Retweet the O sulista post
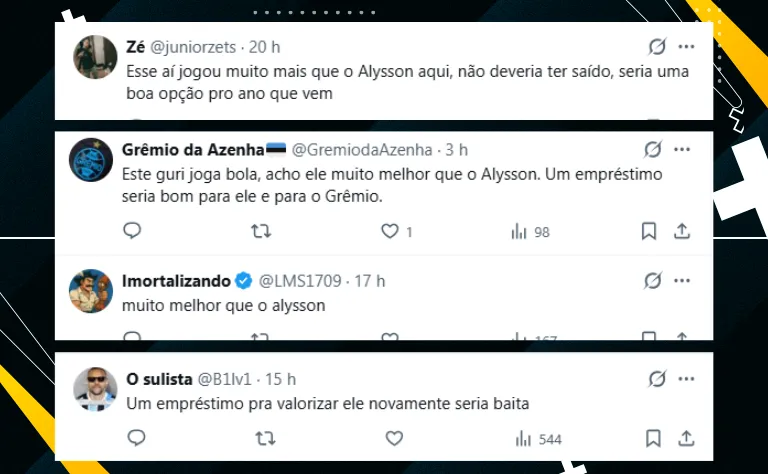Viewport: 768px width, 474px height. 264,438
